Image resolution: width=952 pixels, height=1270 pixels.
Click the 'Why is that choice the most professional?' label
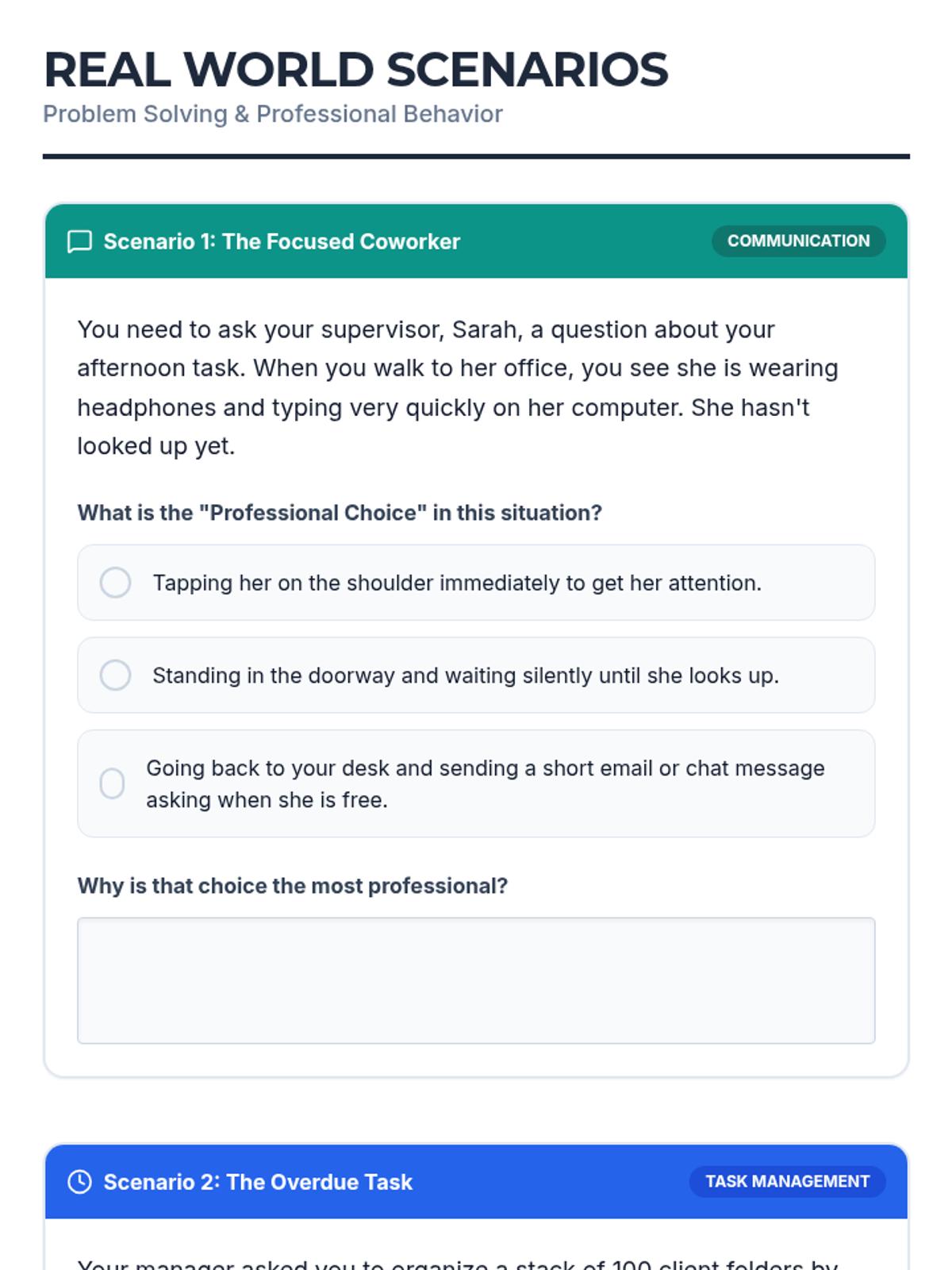pos(292,886)
